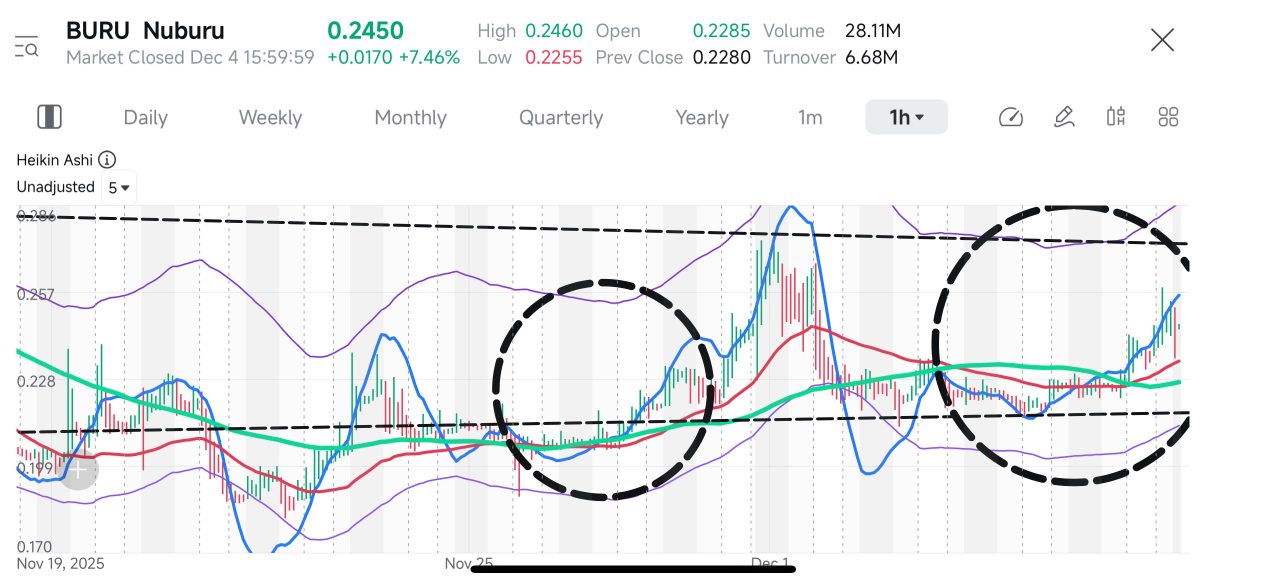Select the Quarterly timeframe
This screenshot has width=1266, height=585.
coord(561,118)
